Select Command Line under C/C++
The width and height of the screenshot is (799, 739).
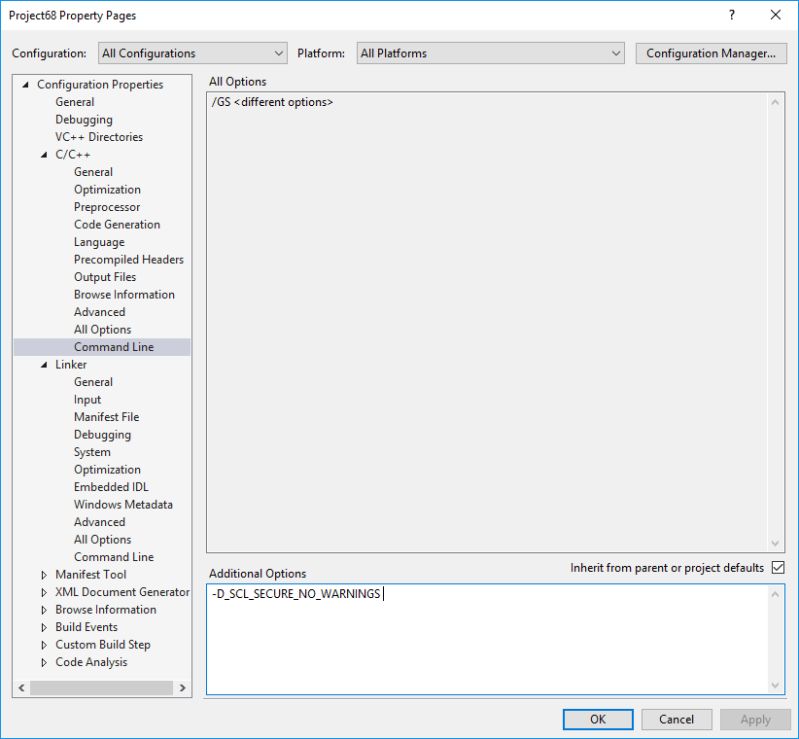[x=114, y=347]
